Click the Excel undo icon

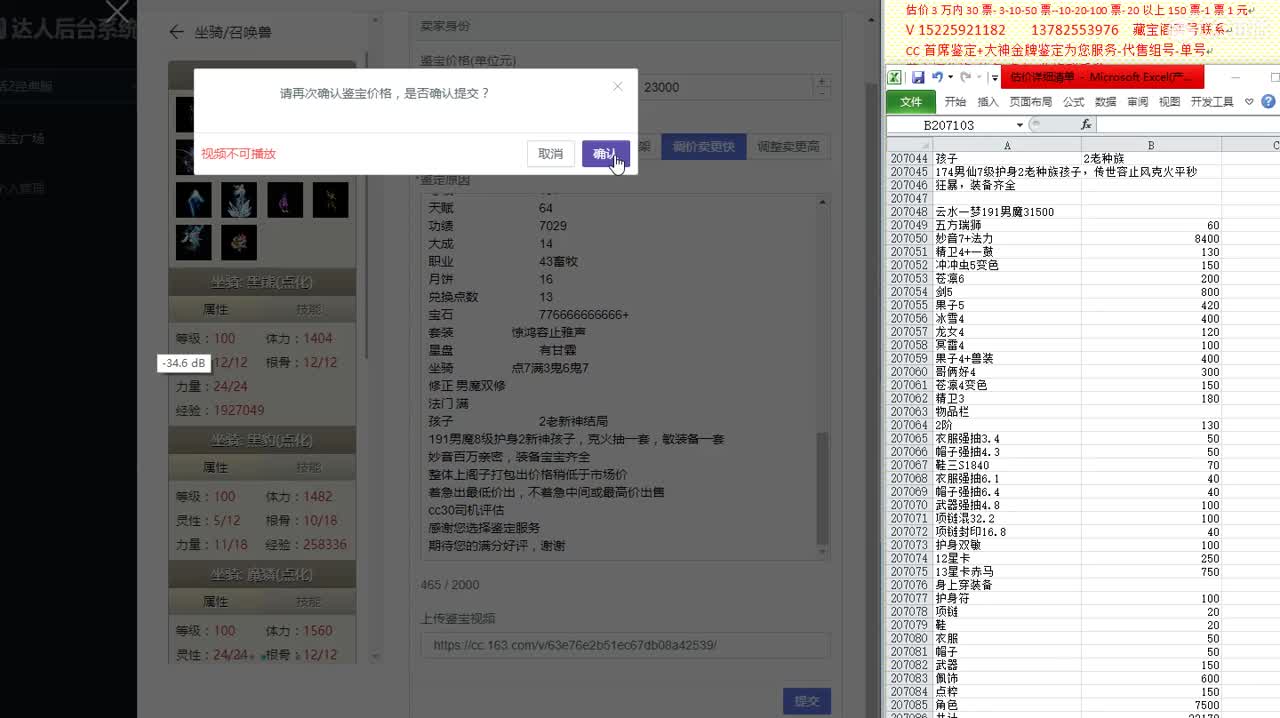coord(937,77)
